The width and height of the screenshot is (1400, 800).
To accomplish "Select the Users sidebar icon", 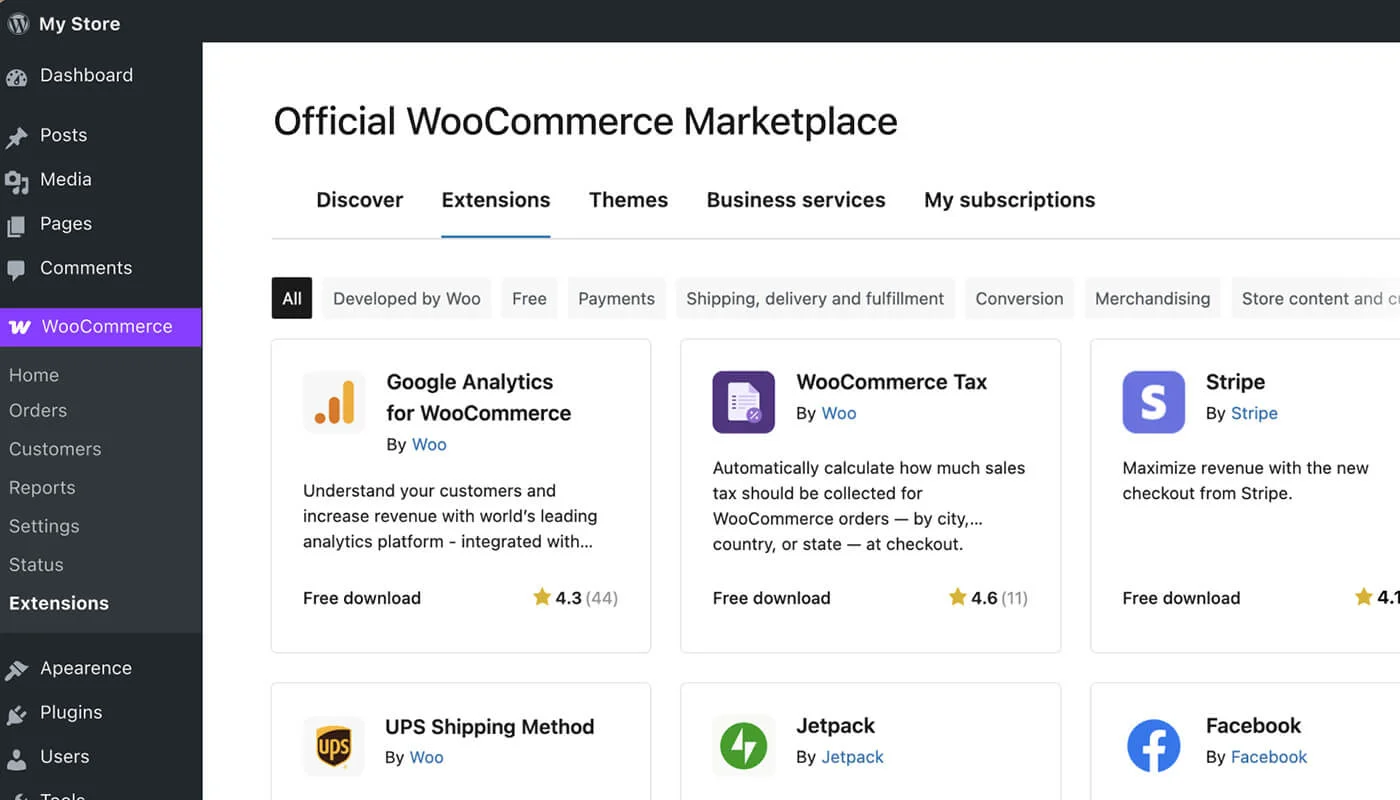I will 18,757.
